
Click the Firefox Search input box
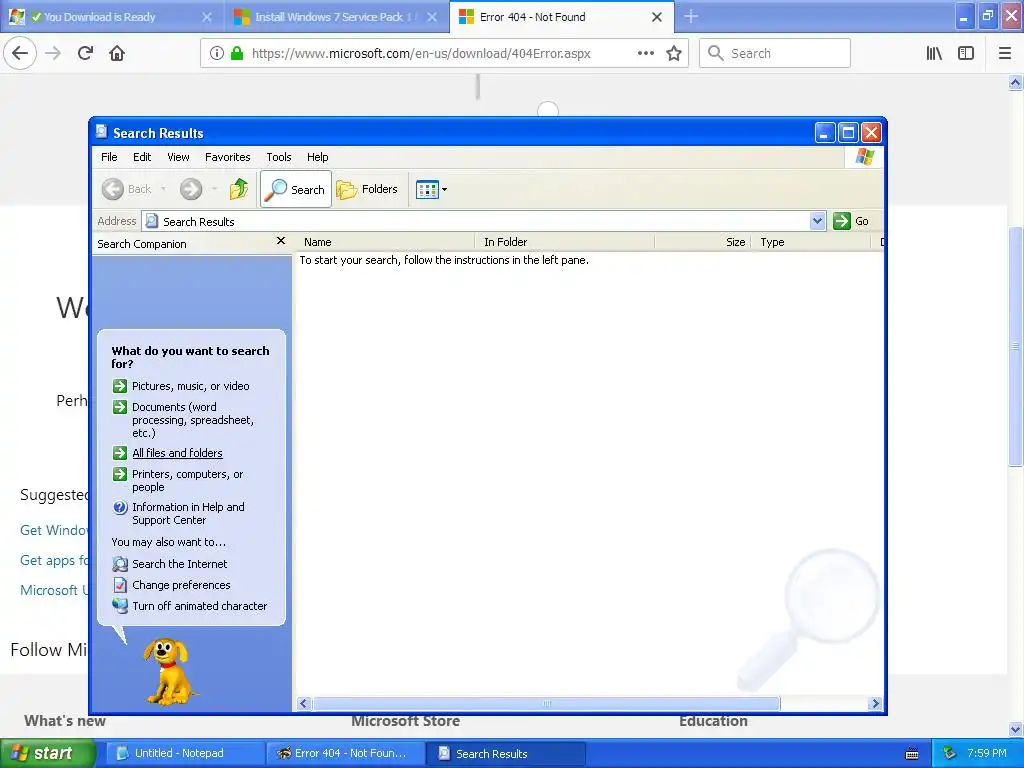coord(775,54)
